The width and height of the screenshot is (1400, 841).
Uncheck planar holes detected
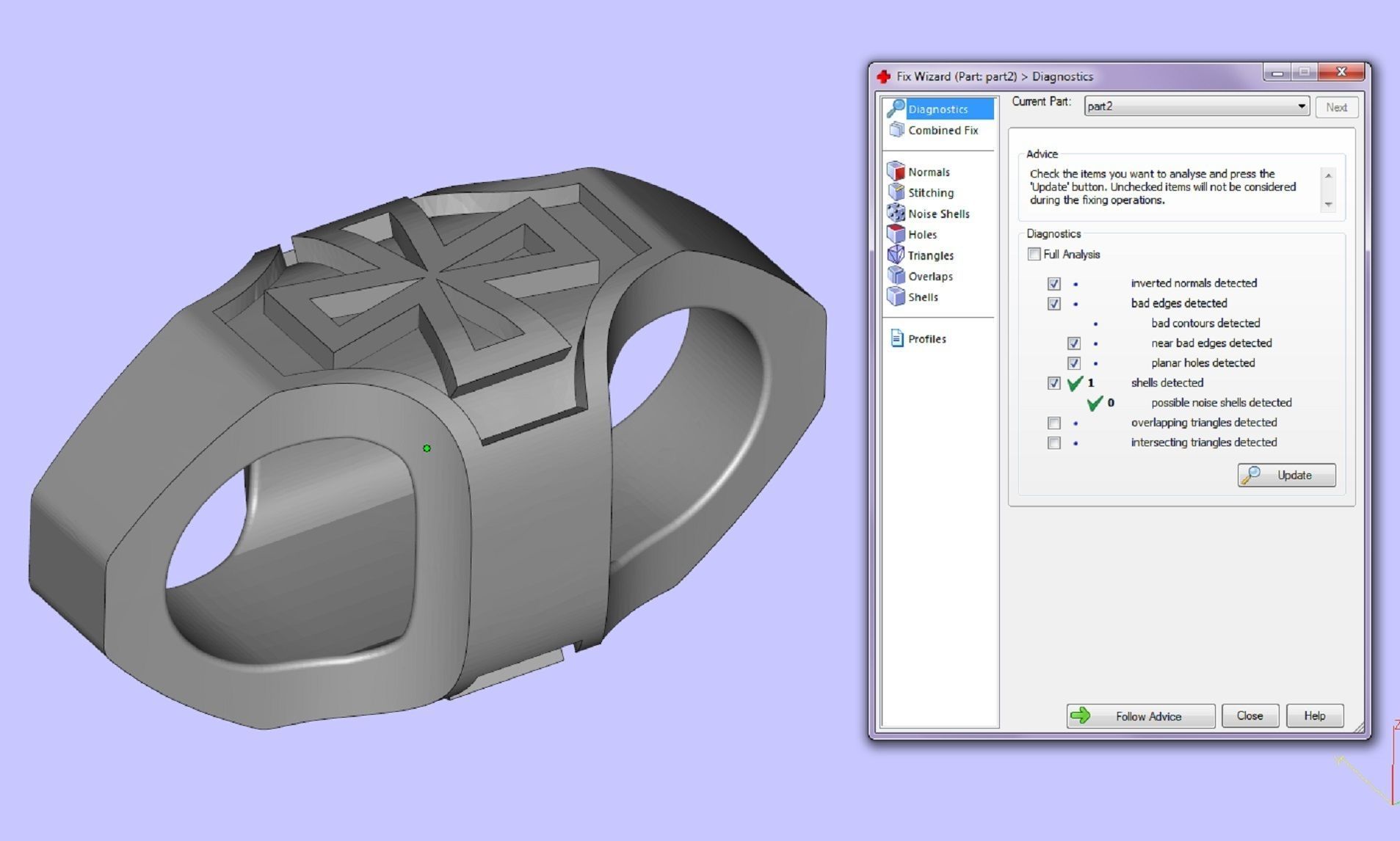click(1074, 363)
